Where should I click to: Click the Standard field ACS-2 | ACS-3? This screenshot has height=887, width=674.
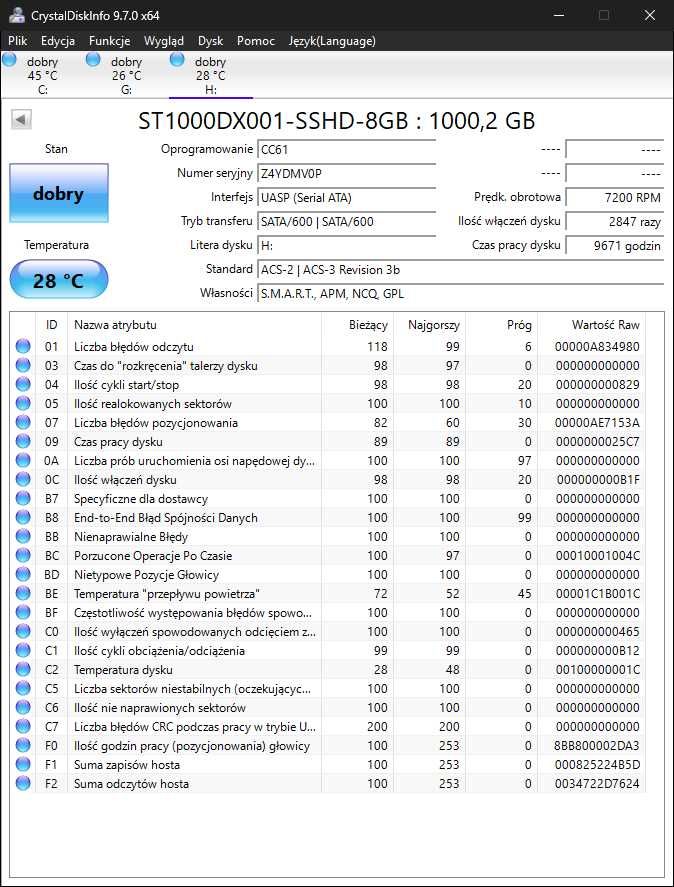[x=461, y=270]
